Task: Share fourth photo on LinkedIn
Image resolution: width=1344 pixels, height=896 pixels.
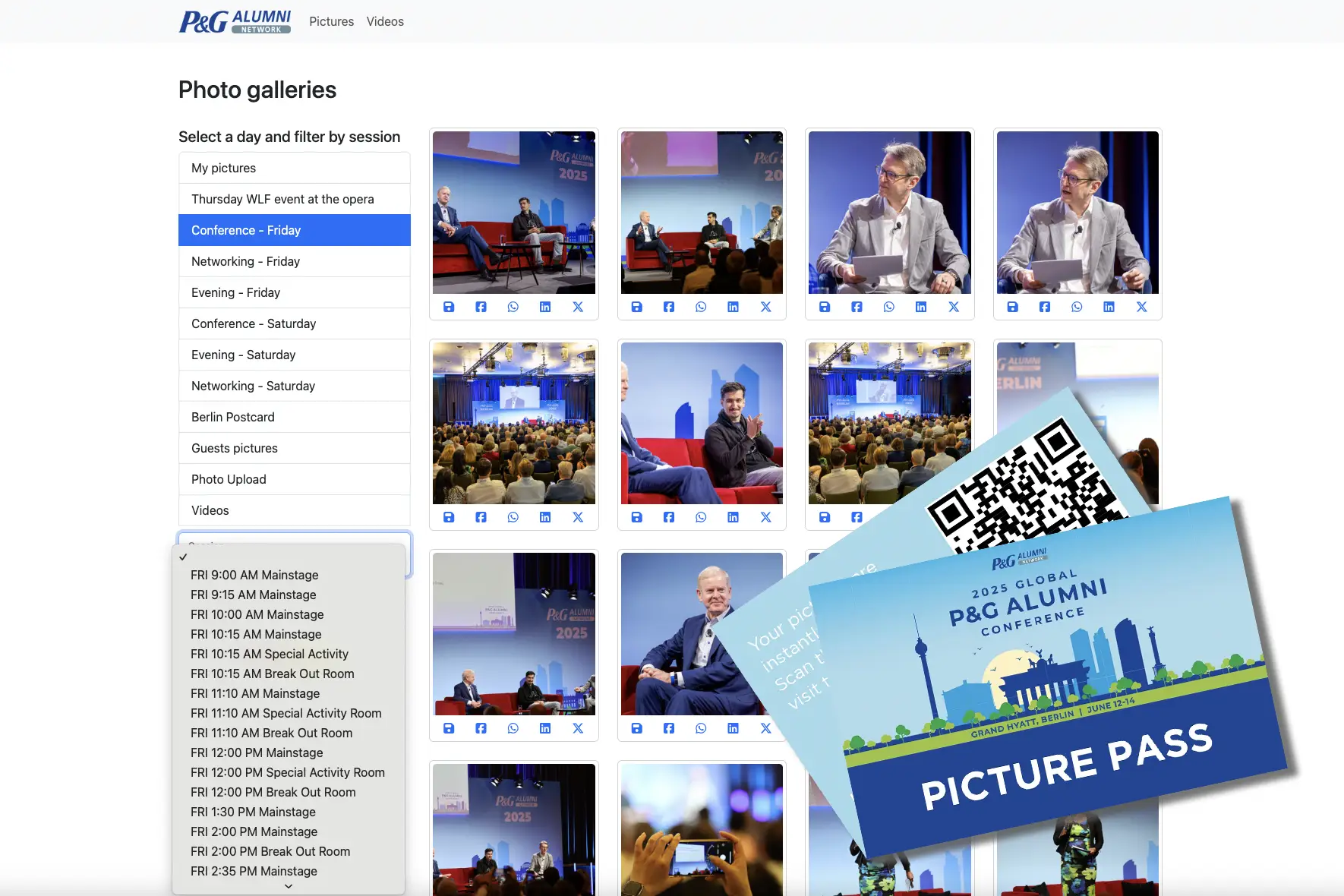Action: (1109, 307)
